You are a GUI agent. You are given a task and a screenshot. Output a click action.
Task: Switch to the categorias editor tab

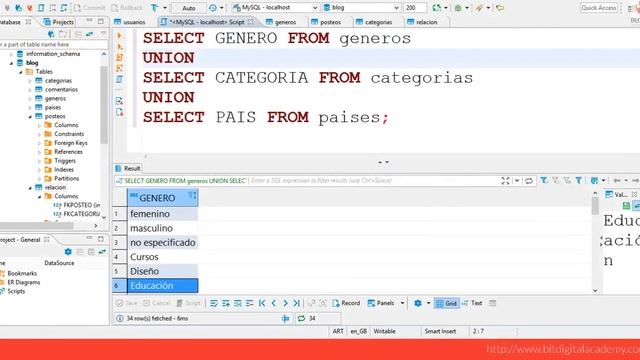374,22
